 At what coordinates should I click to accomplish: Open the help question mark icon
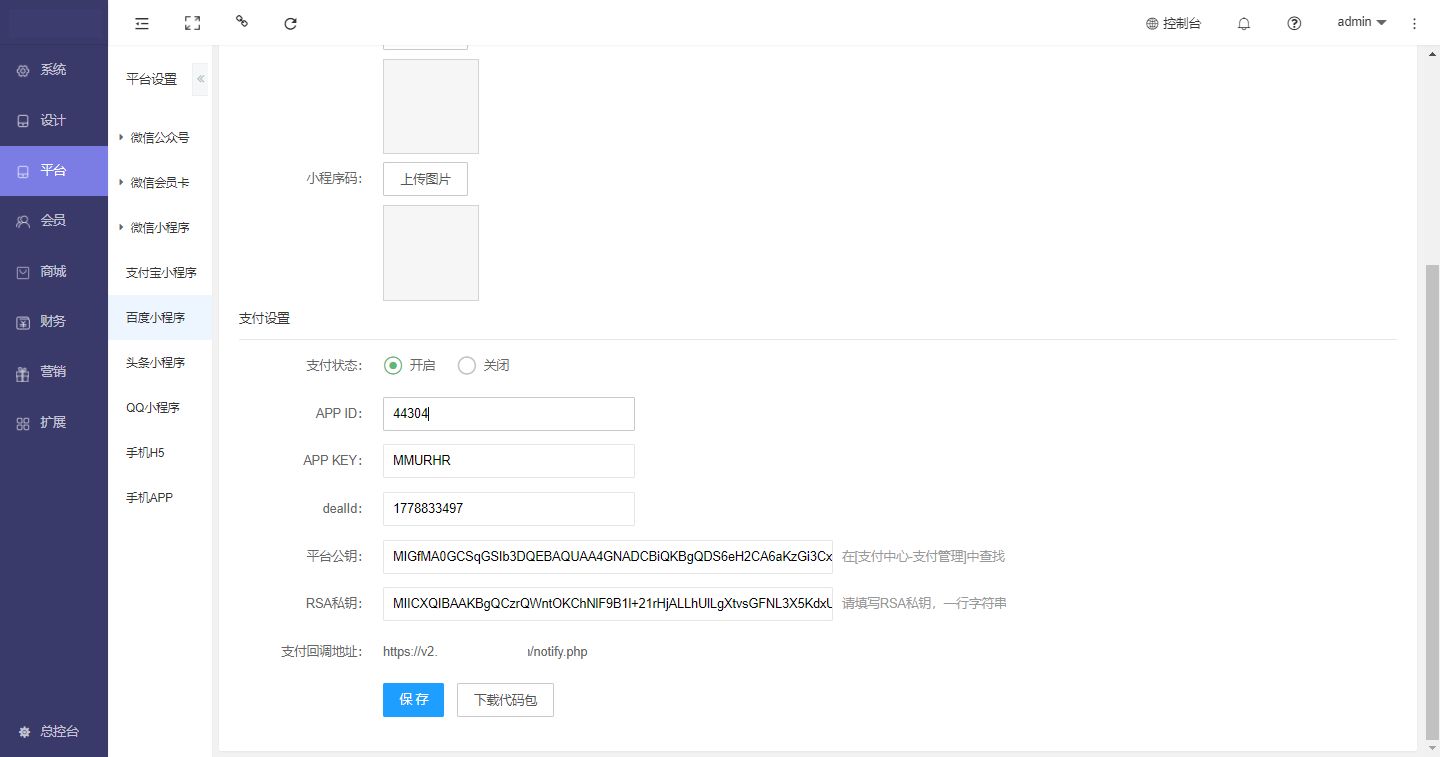click(1294, 23)
